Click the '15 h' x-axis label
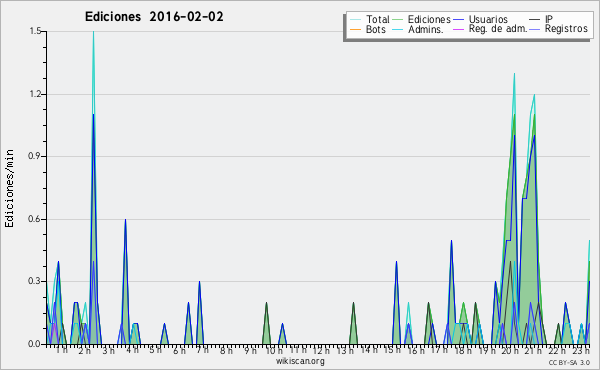The image size is (600, 370). (x=392, y=350)
